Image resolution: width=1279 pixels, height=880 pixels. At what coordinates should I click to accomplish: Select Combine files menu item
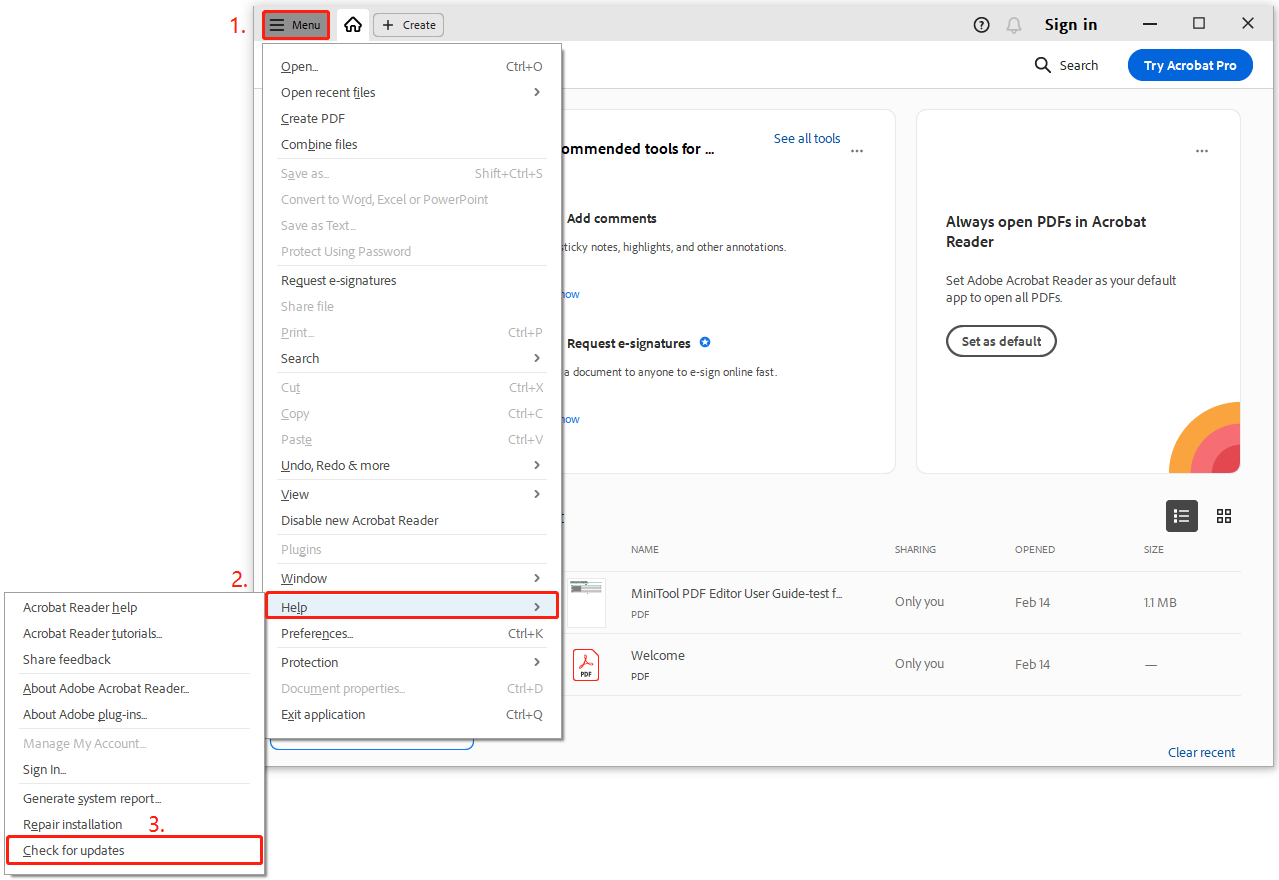[x=413, y=145]
